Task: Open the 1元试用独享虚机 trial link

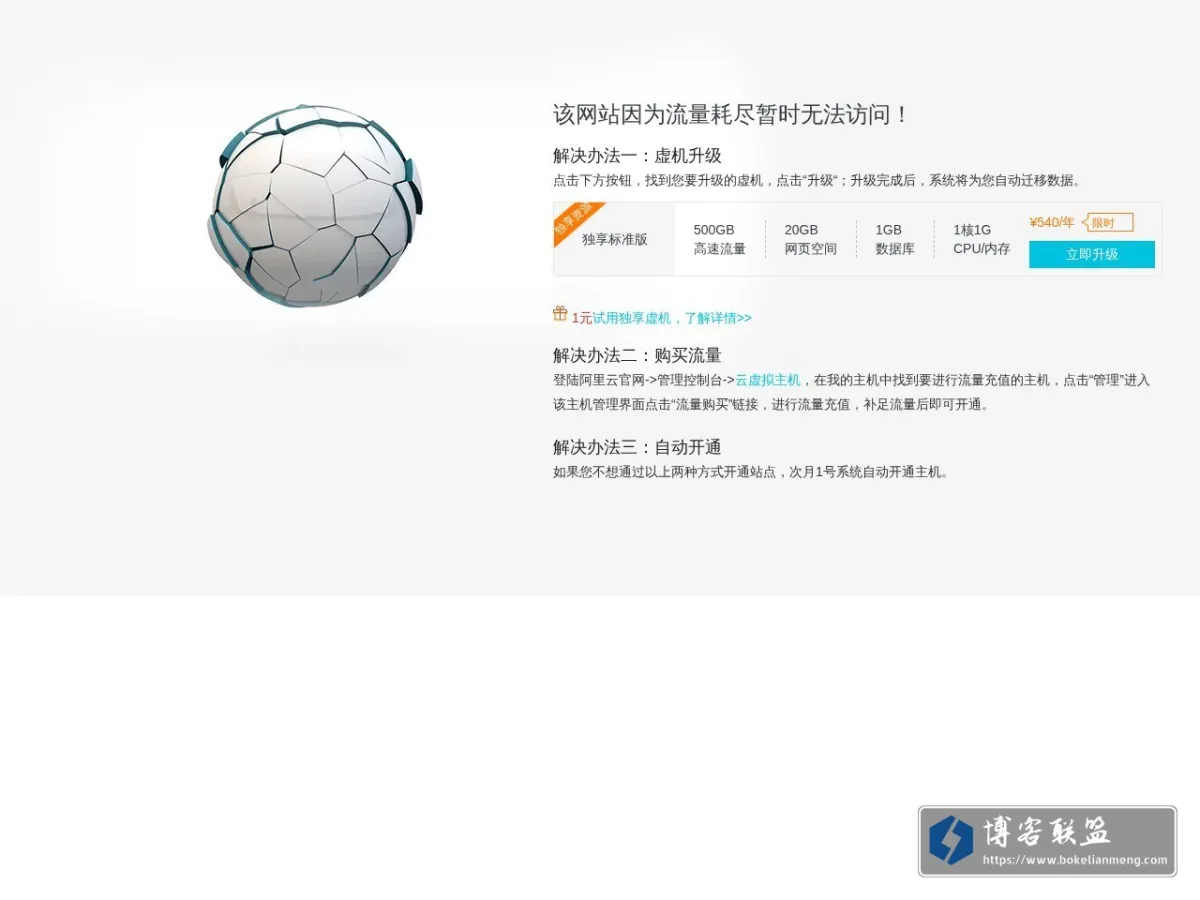Action: point(661,318)
